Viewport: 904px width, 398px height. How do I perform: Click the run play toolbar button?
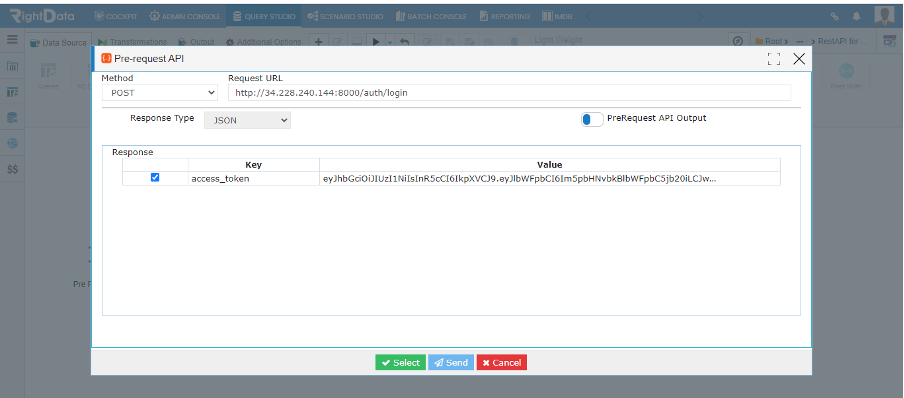click(376, 42)
